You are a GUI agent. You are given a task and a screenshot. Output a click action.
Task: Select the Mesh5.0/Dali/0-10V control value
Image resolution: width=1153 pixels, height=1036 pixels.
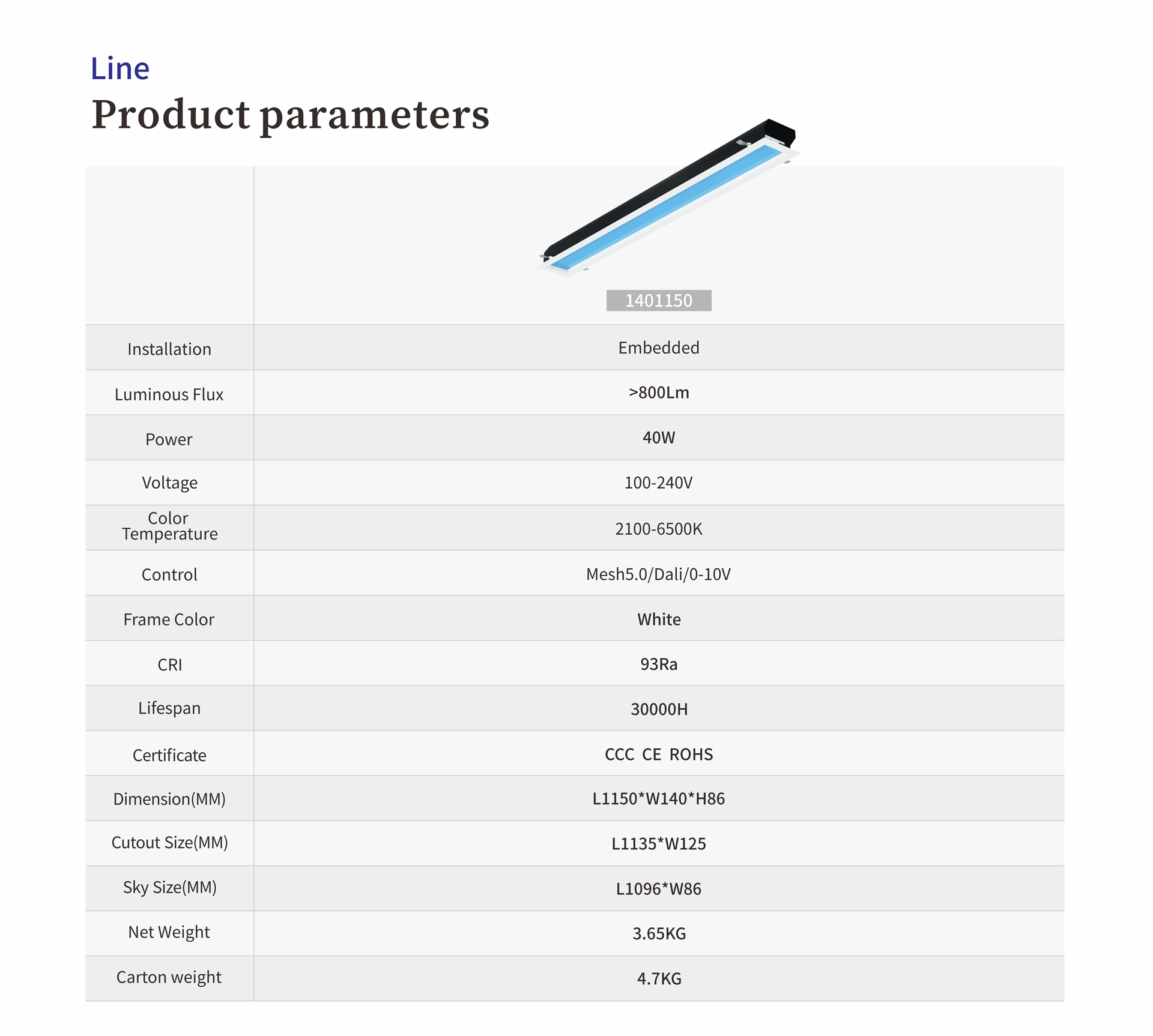(658, 574)
